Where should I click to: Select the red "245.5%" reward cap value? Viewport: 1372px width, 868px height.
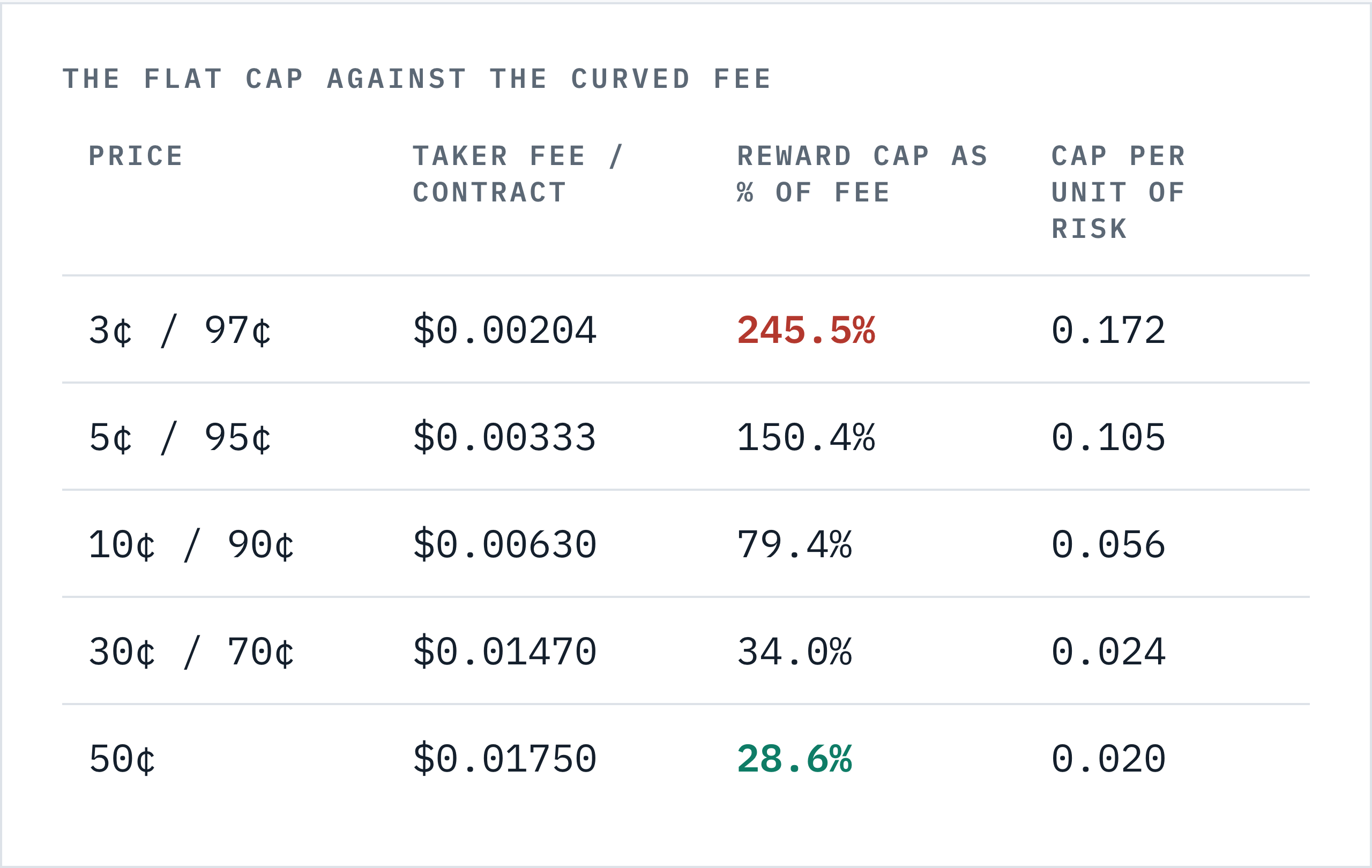pyautogui.click(x=806, y=331)
